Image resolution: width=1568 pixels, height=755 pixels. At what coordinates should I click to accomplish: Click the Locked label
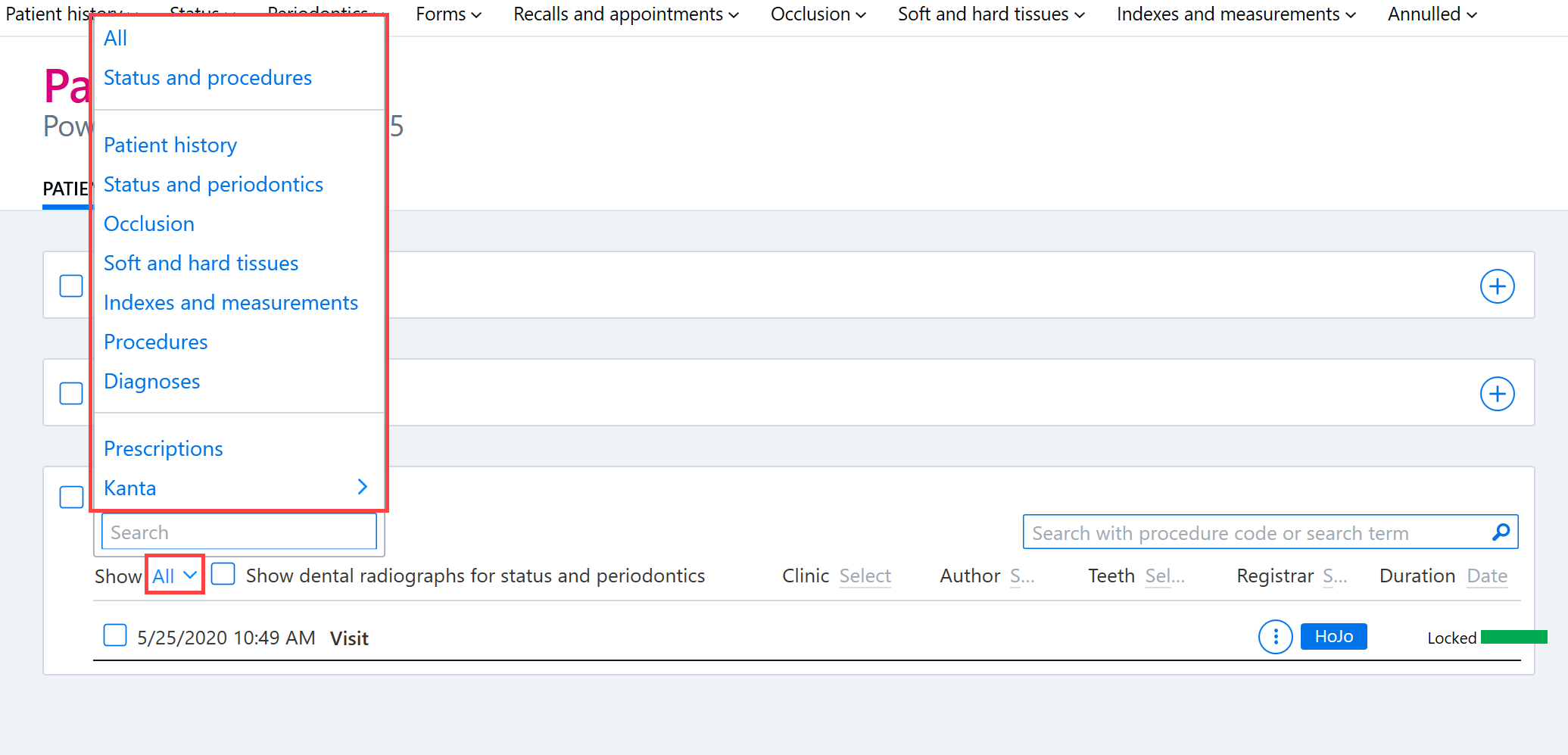point(1451,638)
